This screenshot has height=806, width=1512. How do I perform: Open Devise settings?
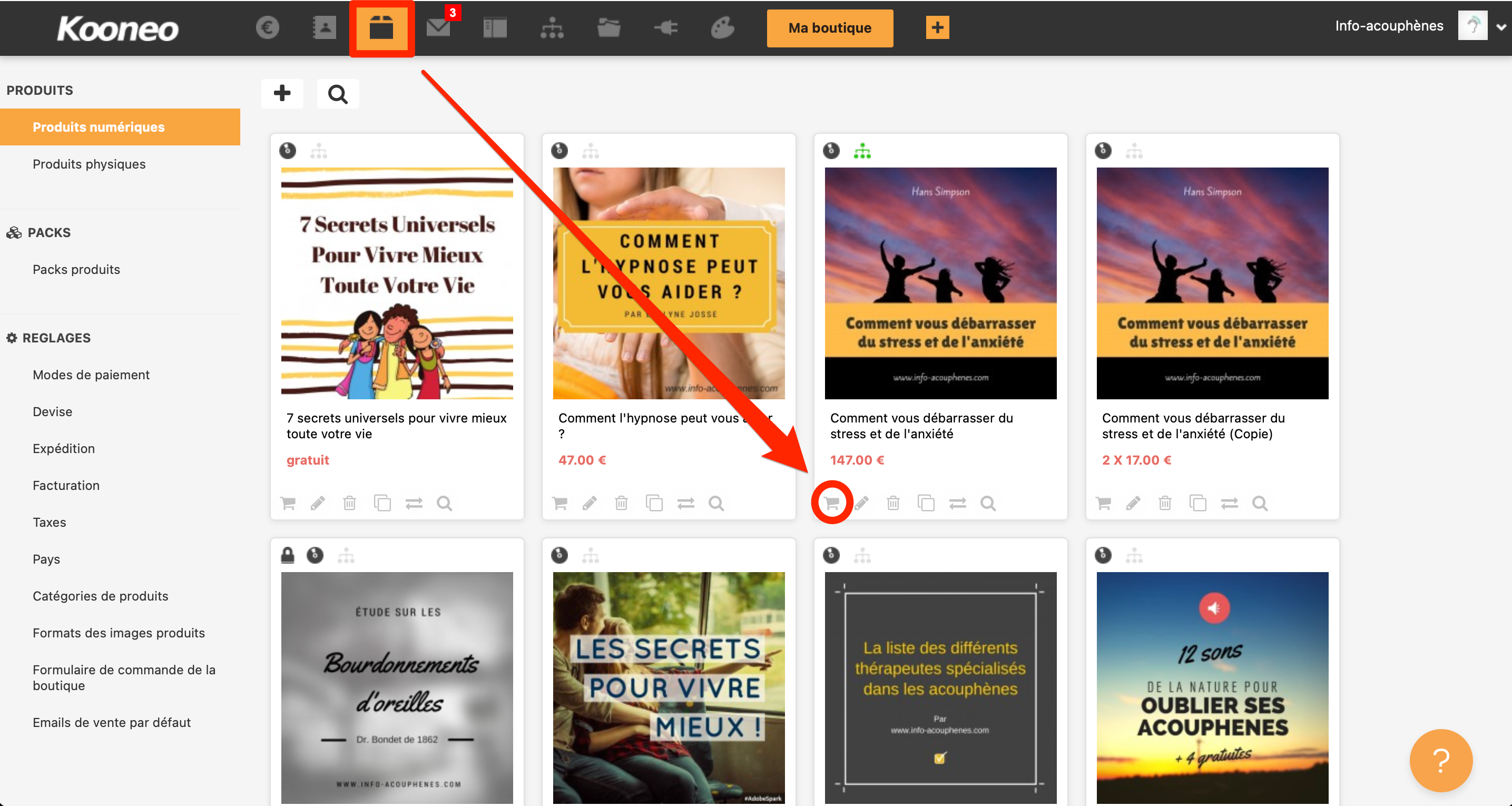coord(52,411)
